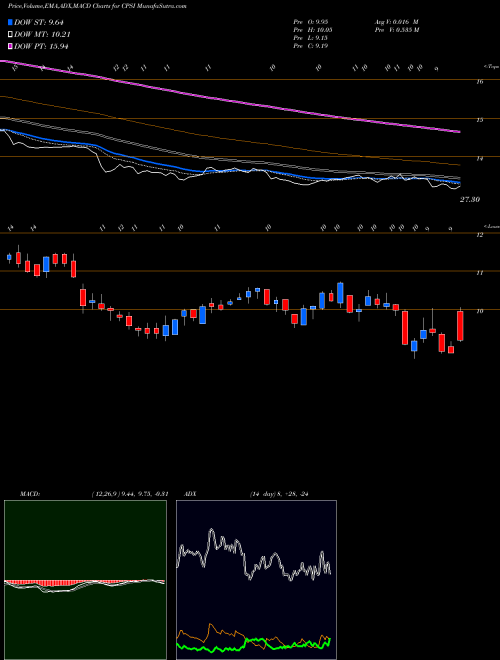500x660 pixels.
Task: Select the 'DOW PT: 15.94' legend label
Action: tap(41, 46)
